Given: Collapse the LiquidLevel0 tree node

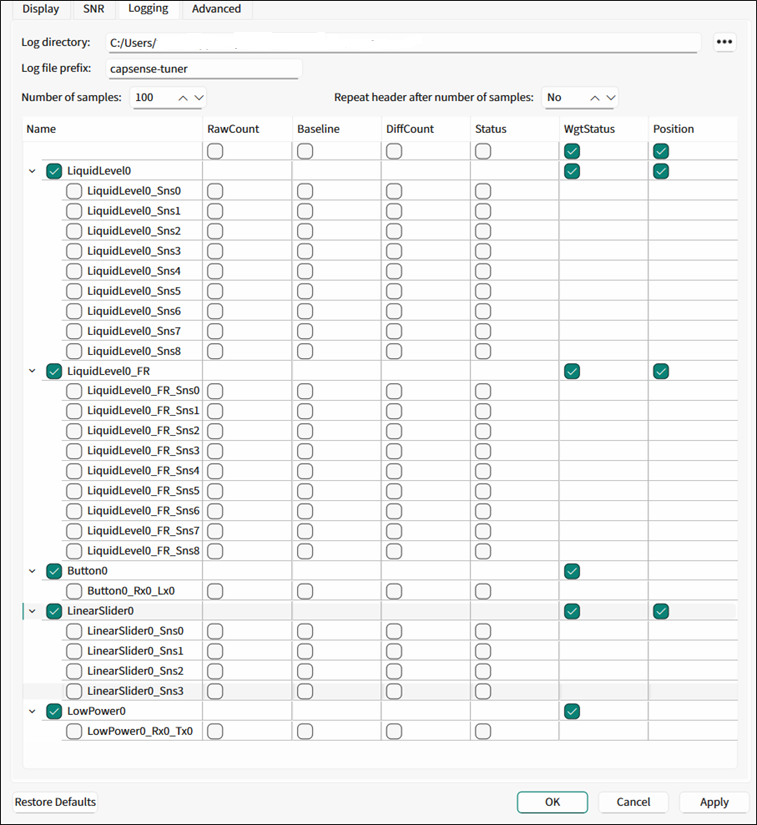Looking at the screenshot, I should (32, 171).
